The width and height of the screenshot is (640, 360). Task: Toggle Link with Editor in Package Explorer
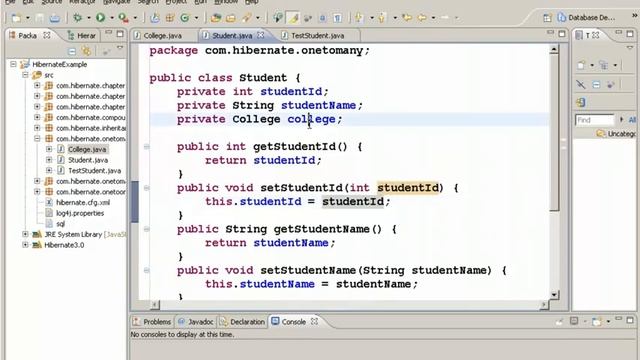(x=87, y=51)
